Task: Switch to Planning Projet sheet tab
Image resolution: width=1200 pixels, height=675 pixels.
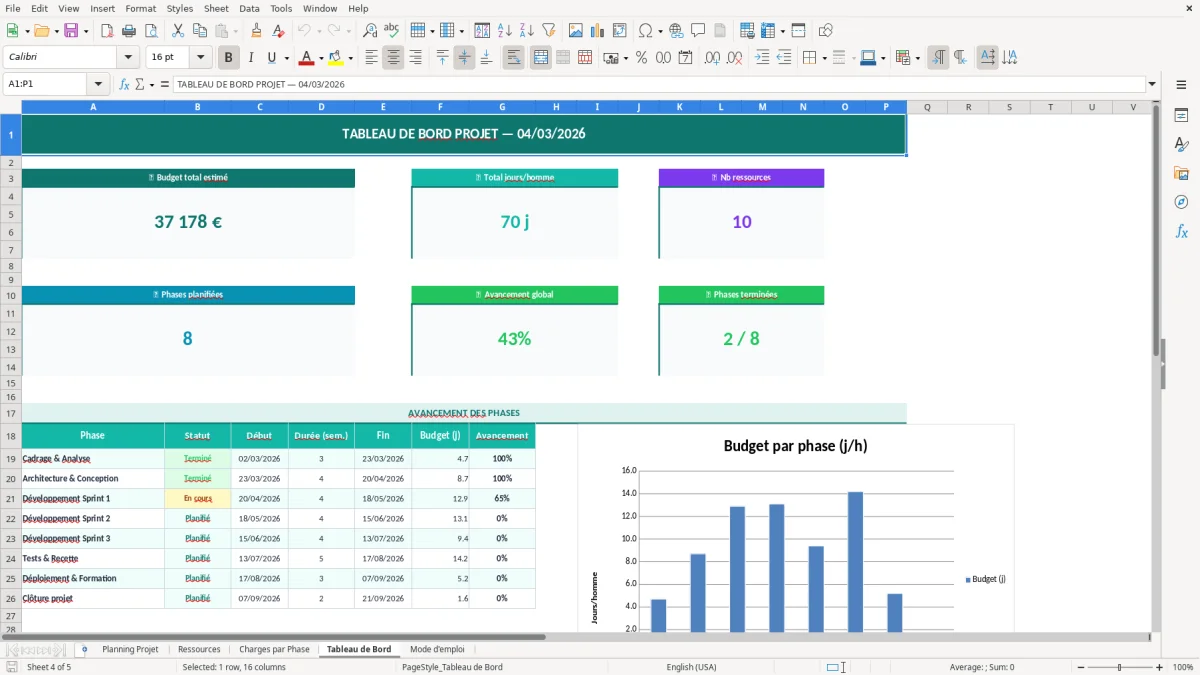Action: click(x=130, y=649)
